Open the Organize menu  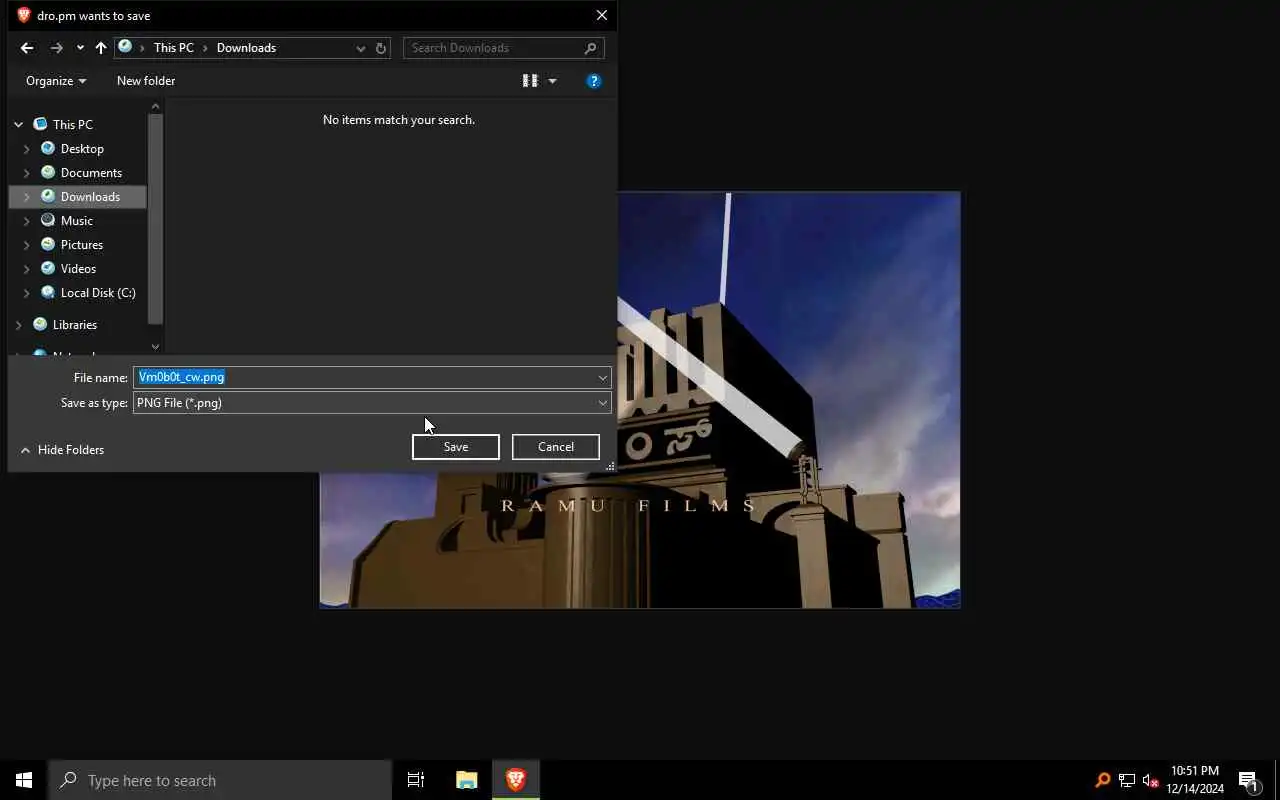coord(56,81)
